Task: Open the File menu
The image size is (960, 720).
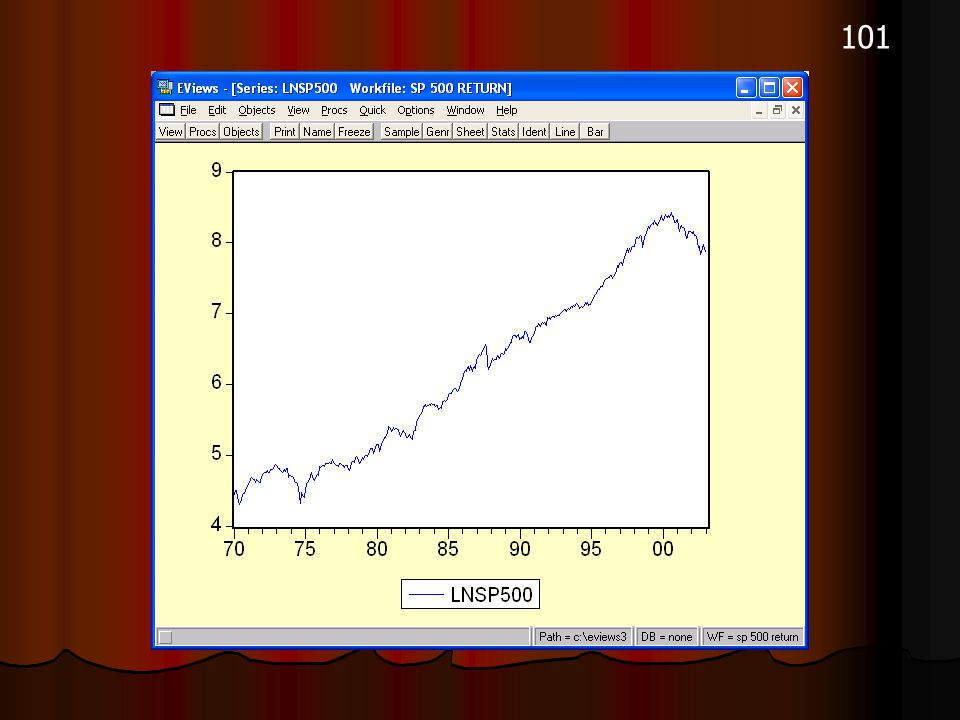Action: pos(188,110)
